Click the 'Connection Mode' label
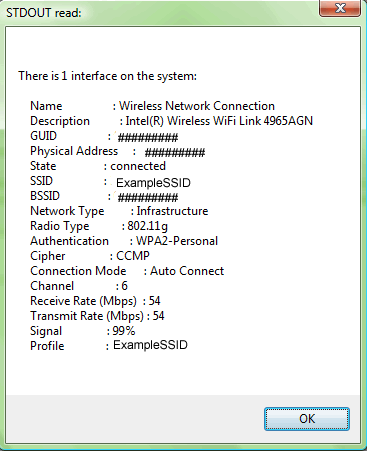The width and height of the screenshot is (367, 451). point(78,271)
